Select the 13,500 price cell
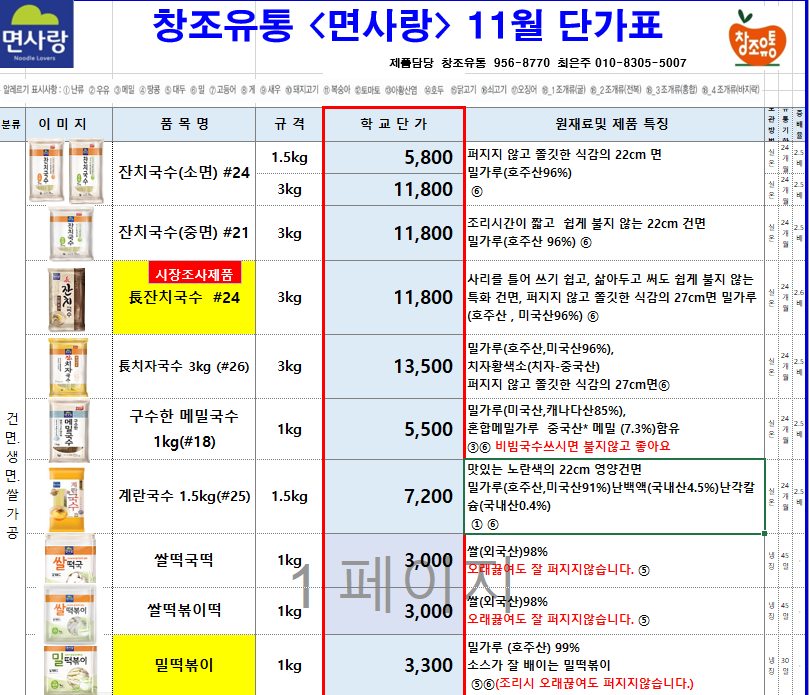Viewport: 809px width, 695px height. pyautogui.click(x=394, y=366)
